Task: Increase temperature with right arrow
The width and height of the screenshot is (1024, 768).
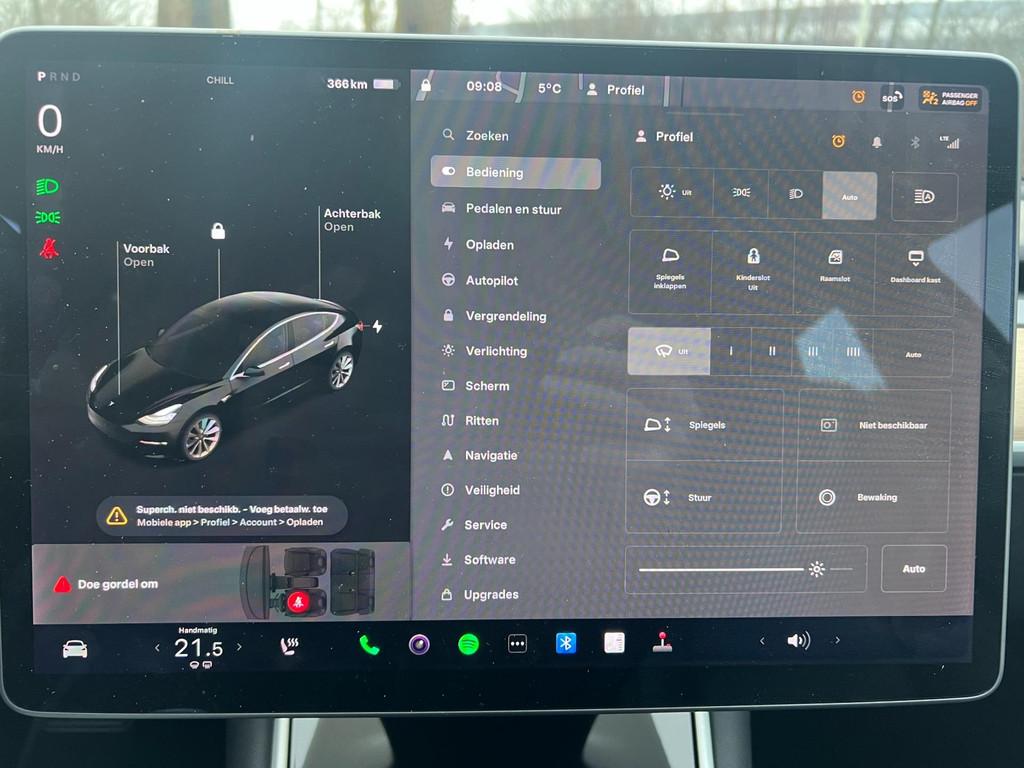Action: click(x=239, y=647)
